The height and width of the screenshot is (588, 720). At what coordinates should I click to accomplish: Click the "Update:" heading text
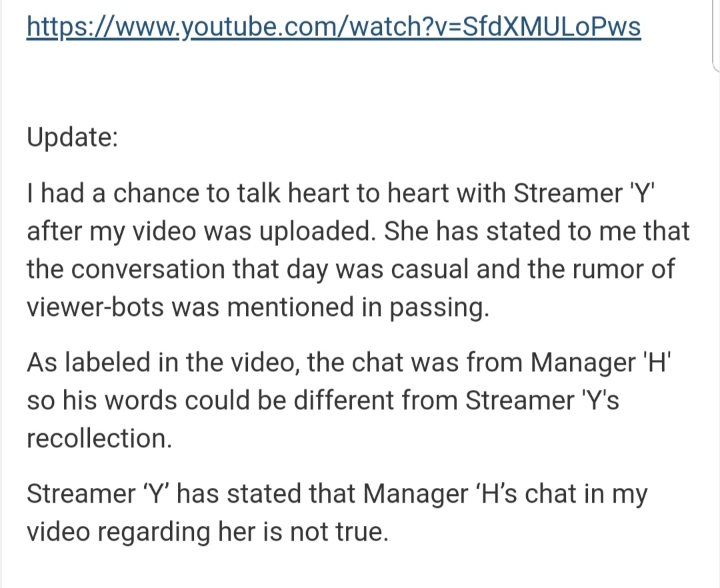[72, 137]
